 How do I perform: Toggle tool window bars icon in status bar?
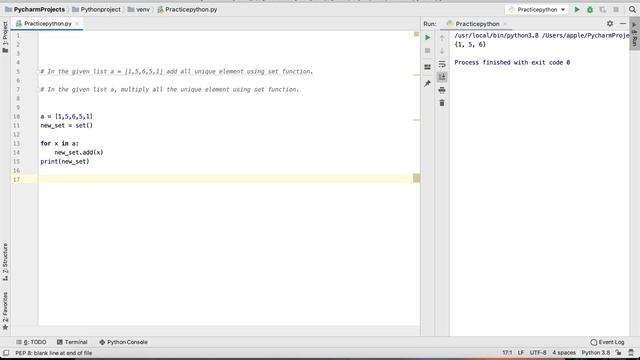(6, 353)
